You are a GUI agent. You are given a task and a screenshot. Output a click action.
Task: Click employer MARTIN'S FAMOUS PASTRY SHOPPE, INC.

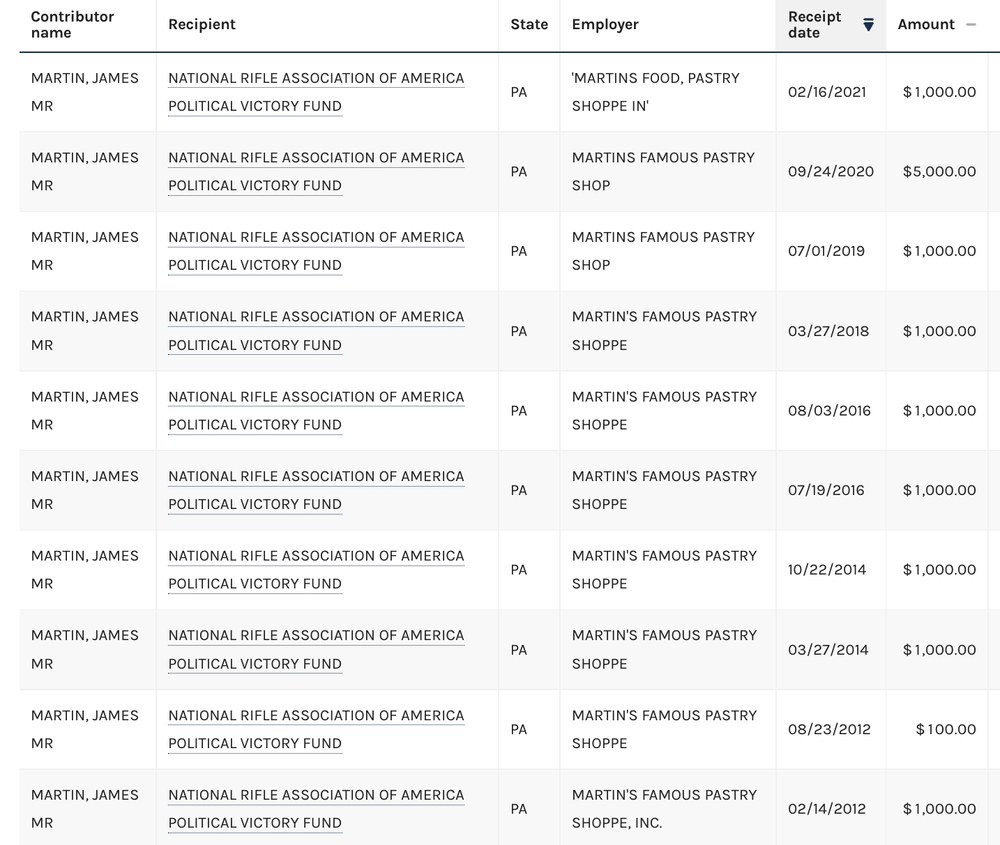664,809
